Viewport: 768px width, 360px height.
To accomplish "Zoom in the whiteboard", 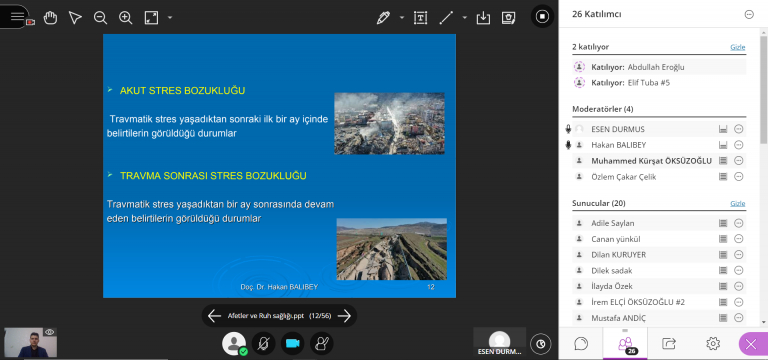I will pyautogui.click(x=126, y=18).
